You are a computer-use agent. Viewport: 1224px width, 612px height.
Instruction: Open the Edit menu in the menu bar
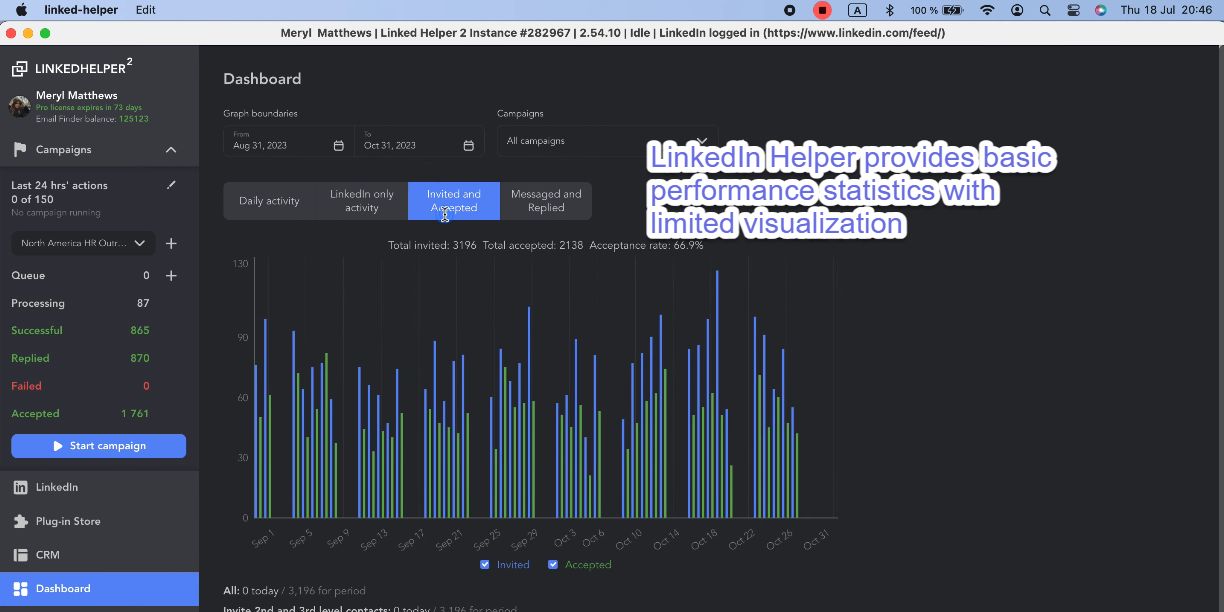click(145, 10)
